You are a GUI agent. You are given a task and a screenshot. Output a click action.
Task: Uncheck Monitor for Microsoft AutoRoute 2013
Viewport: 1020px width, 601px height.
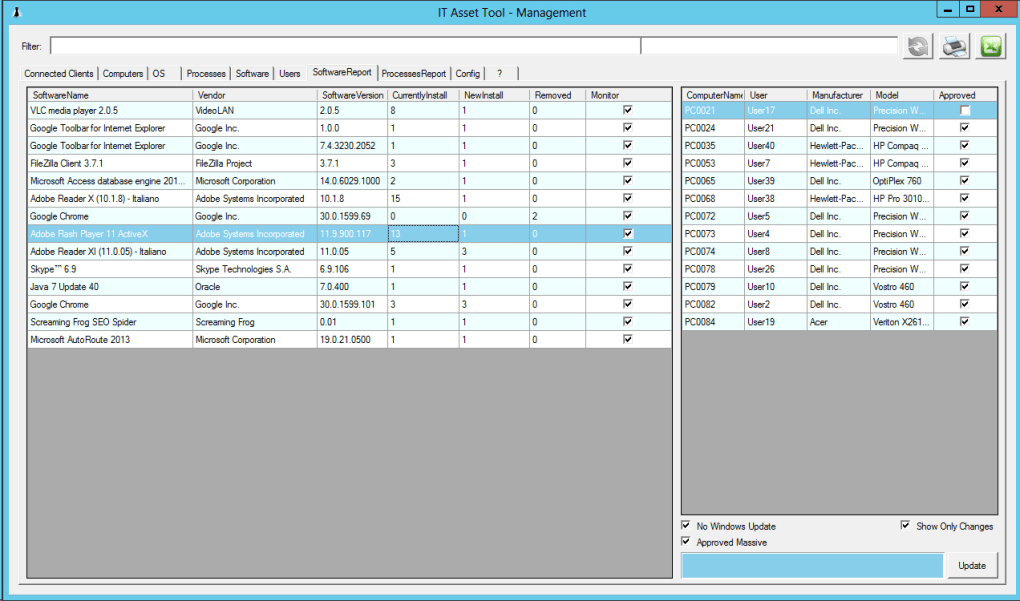point(627,339)
